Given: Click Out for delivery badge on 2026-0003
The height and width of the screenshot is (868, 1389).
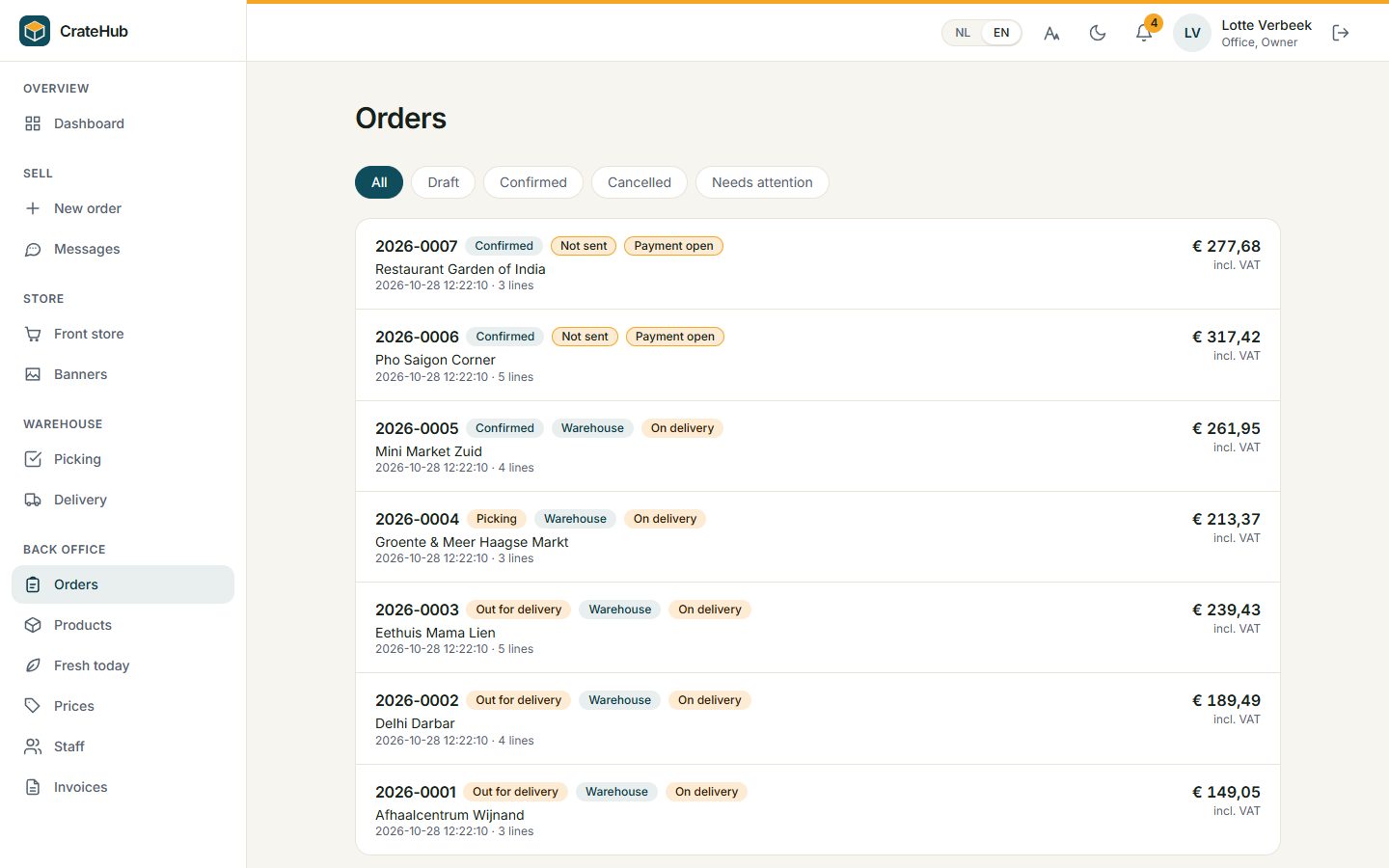Looking at the screenshot, I should point(519,610).
